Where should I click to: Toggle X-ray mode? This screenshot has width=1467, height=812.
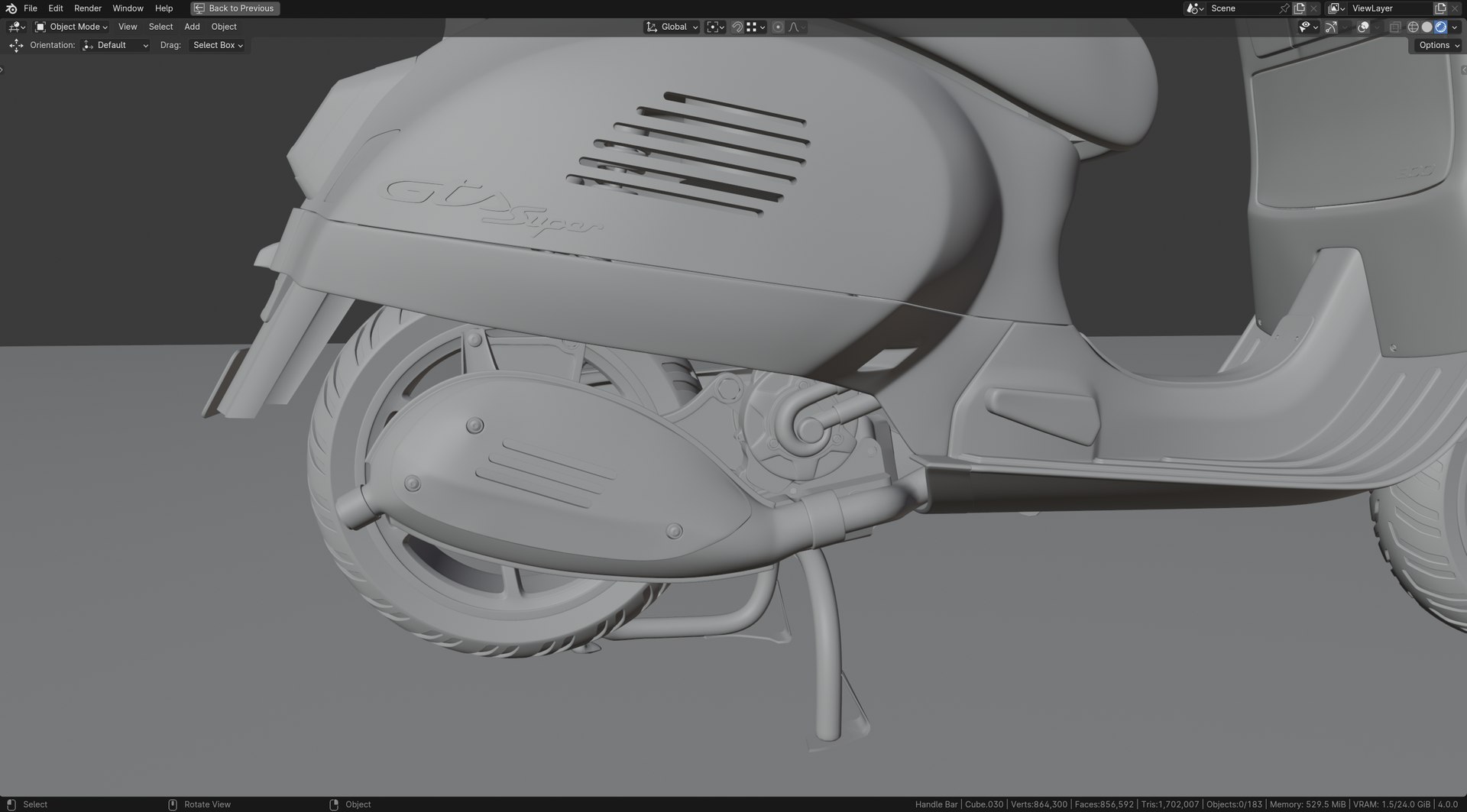(1395, 27)
